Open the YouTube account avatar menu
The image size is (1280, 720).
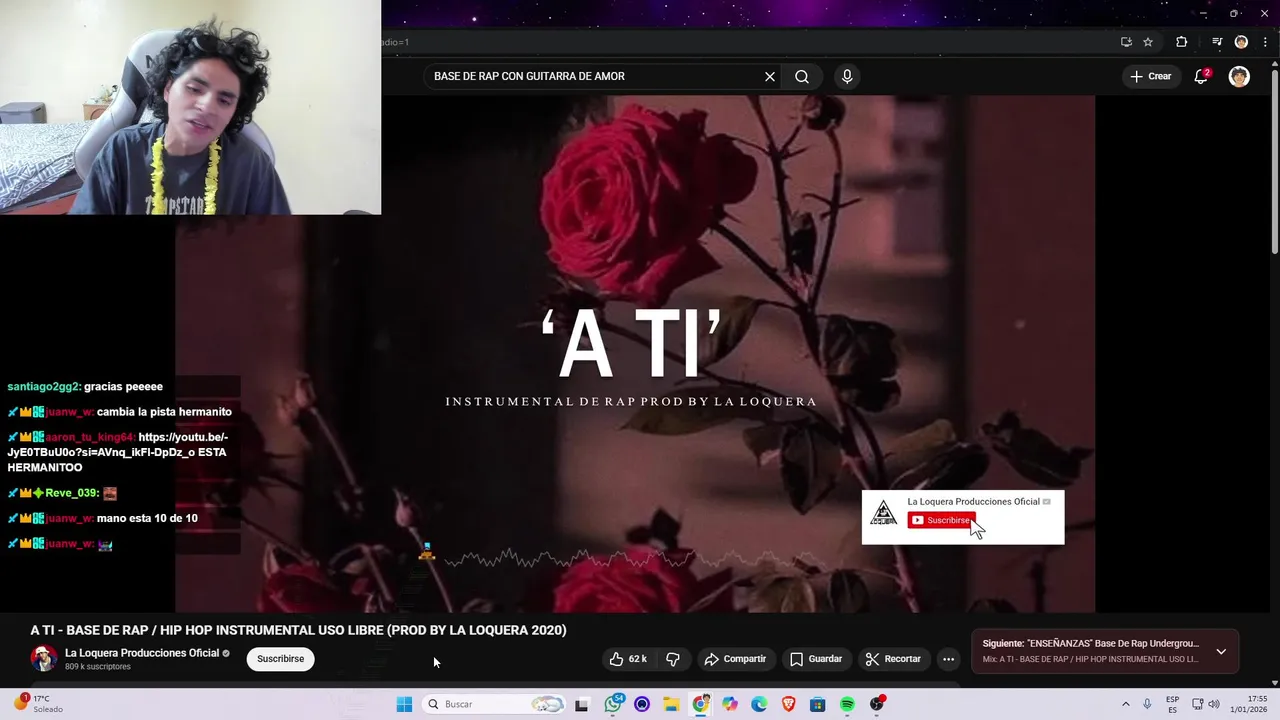1239,77
